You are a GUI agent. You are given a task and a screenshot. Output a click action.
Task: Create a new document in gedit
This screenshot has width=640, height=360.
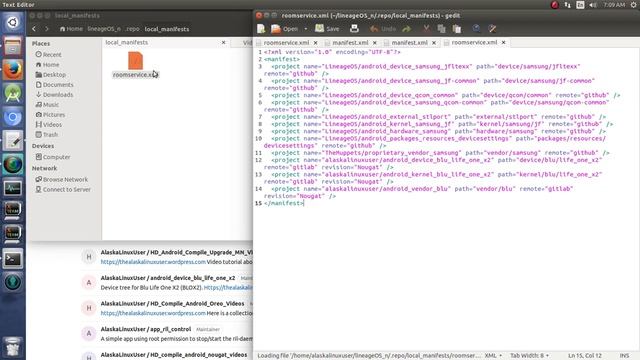click(x=261, y=29)
